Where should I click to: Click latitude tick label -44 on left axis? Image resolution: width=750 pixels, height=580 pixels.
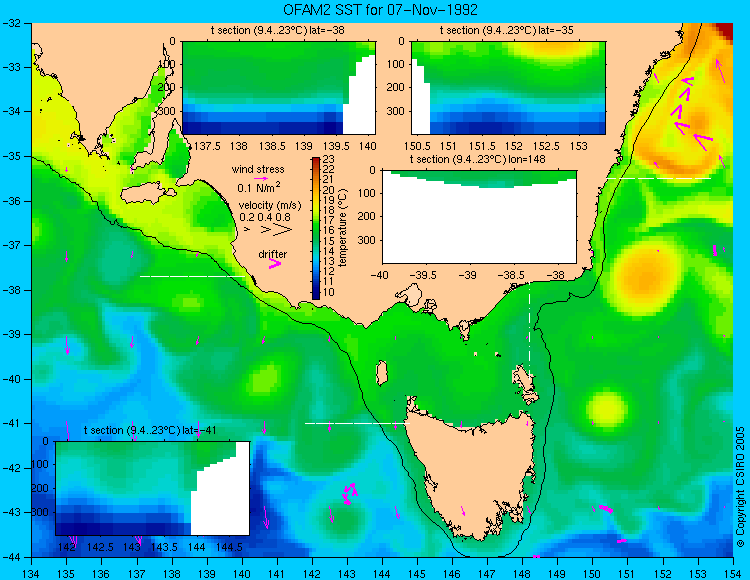(11, 557)
